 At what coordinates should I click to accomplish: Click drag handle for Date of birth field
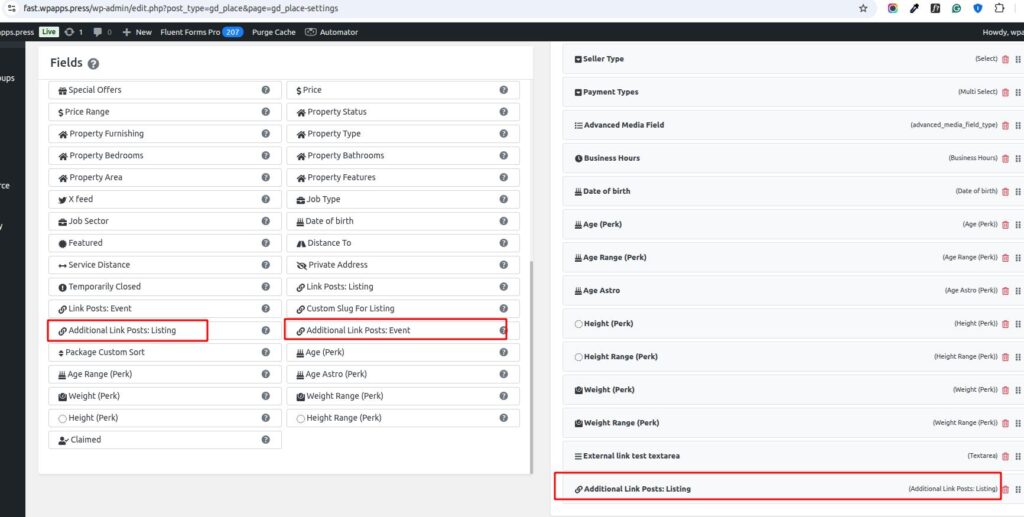(1017, 191)
